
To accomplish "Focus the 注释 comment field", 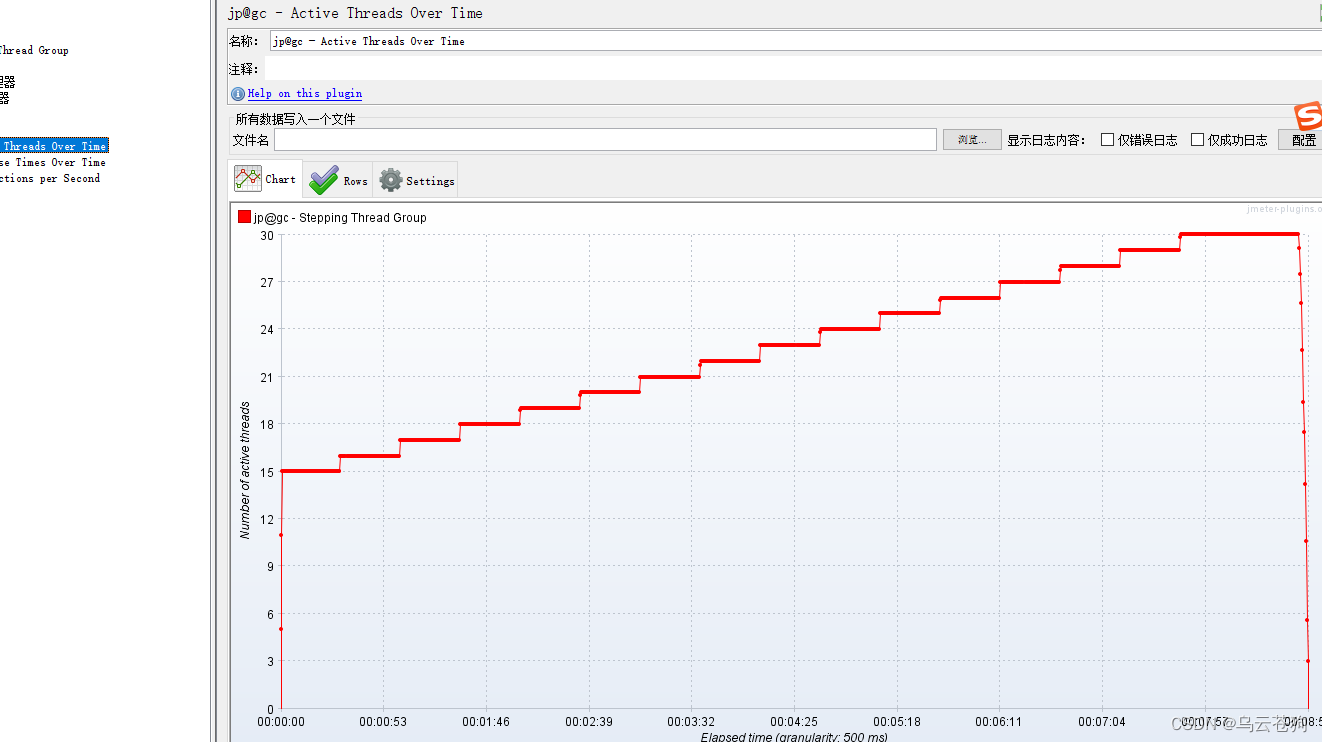I will [795, 69].
